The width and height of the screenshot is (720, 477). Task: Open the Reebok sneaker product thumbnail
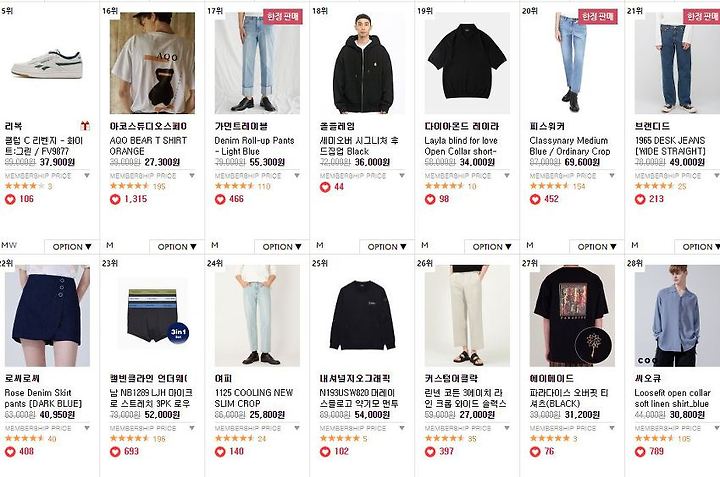47,63
